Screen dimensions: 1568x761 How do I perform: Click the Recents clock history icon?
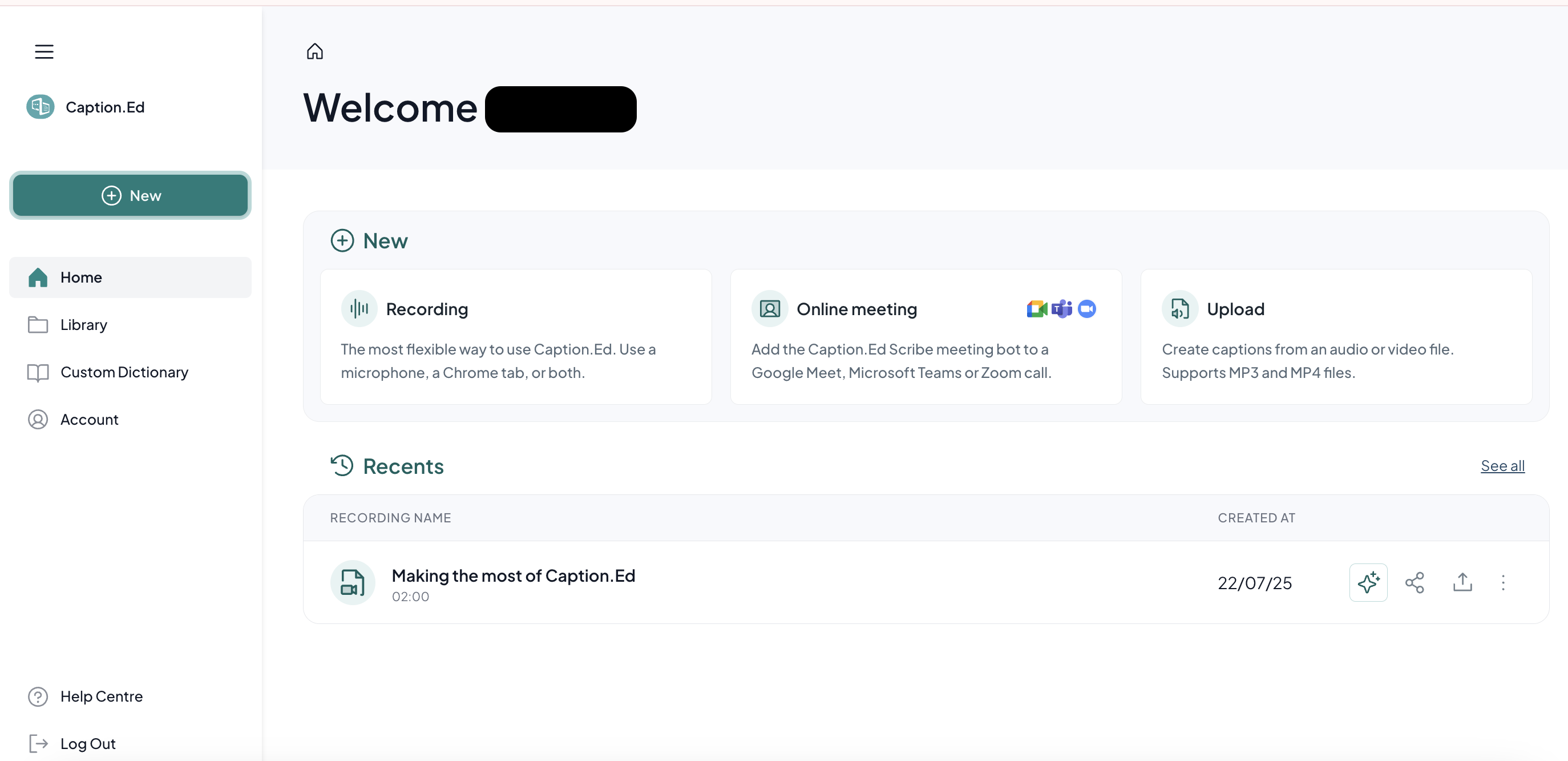342,466
